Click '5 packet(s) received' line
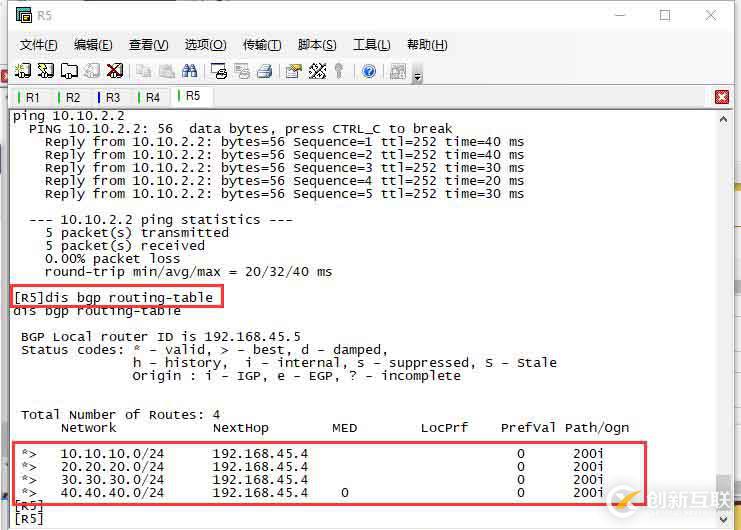The width and height of the screenshot is (741, 530). click(x=125, y=246)
